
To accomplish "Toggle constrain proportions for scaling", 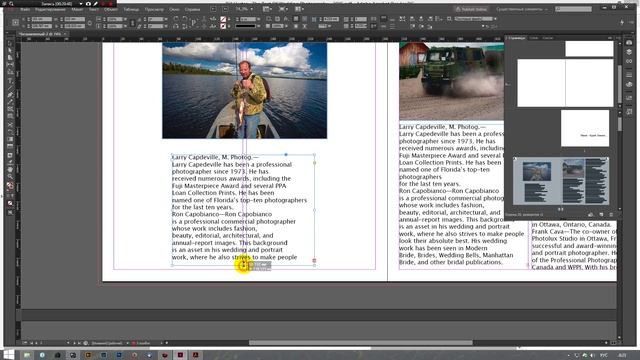I will 132,22.
